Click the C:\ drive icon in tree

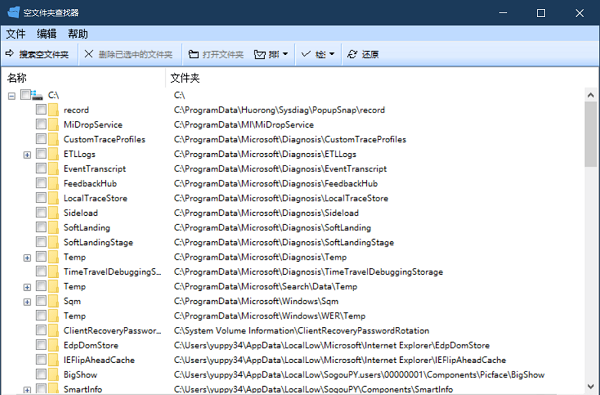[37, 95]
